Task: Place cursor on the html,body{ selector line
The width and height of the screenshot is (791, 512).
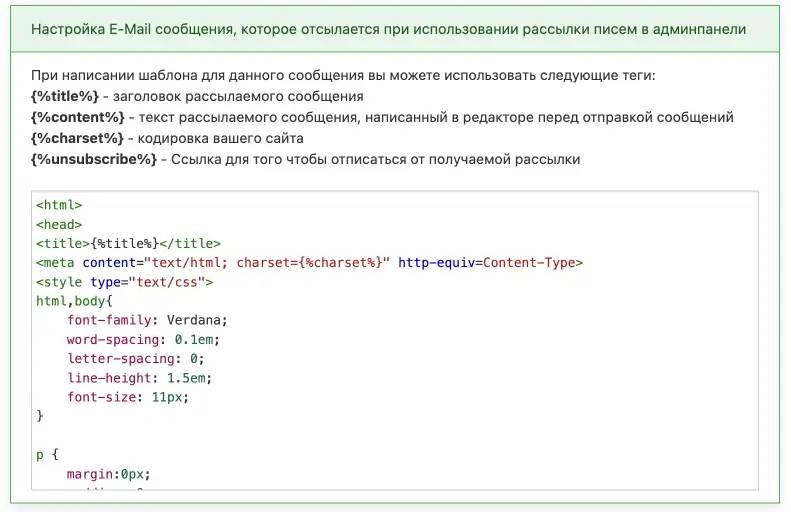Action: [x=75, y=300]
